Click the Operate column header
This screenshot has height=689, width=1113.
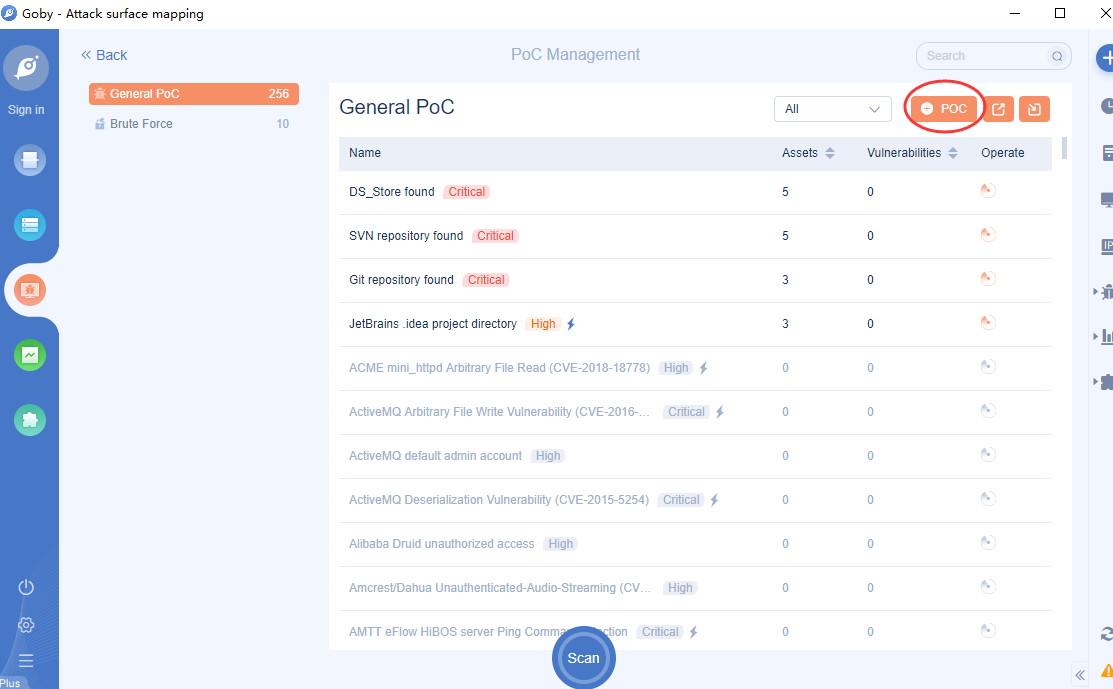point(1002,153)
